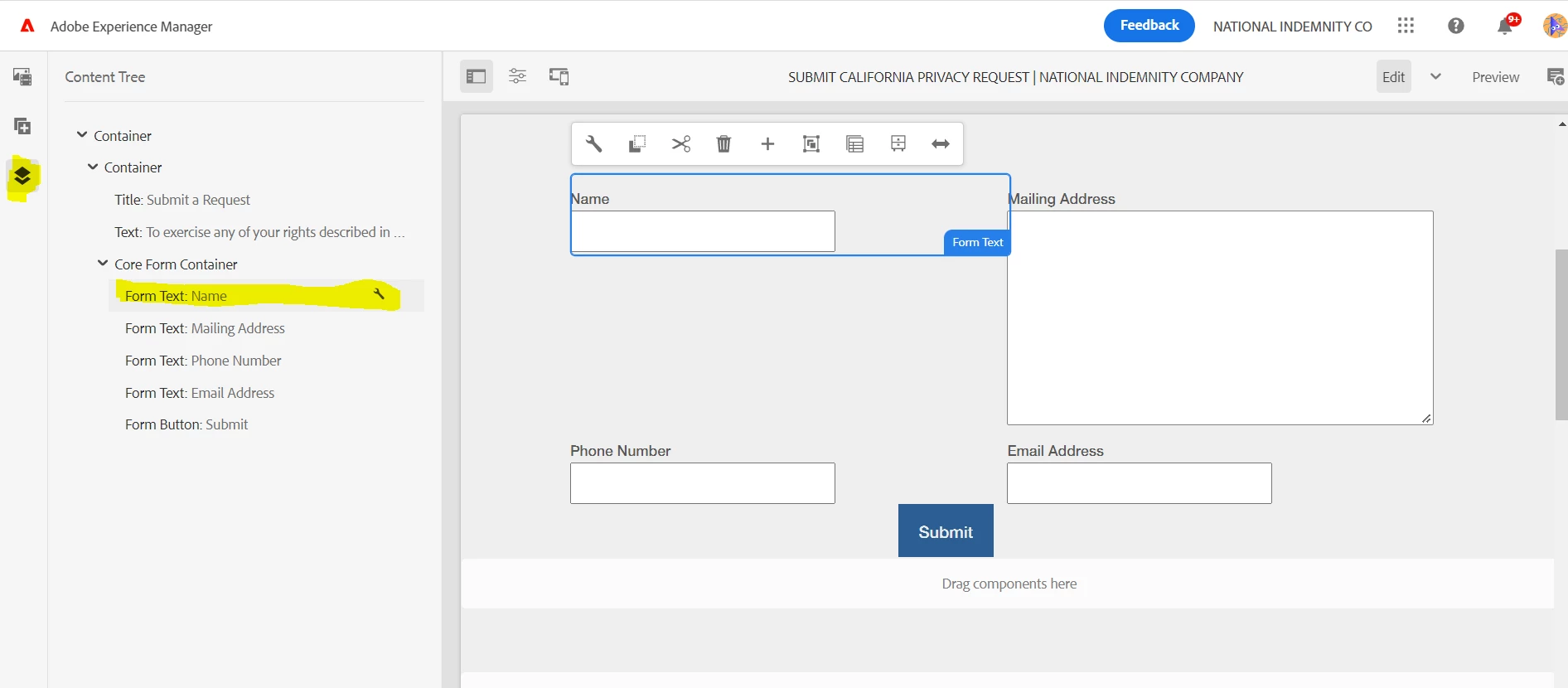Click the Cut scissors icon

681,144
